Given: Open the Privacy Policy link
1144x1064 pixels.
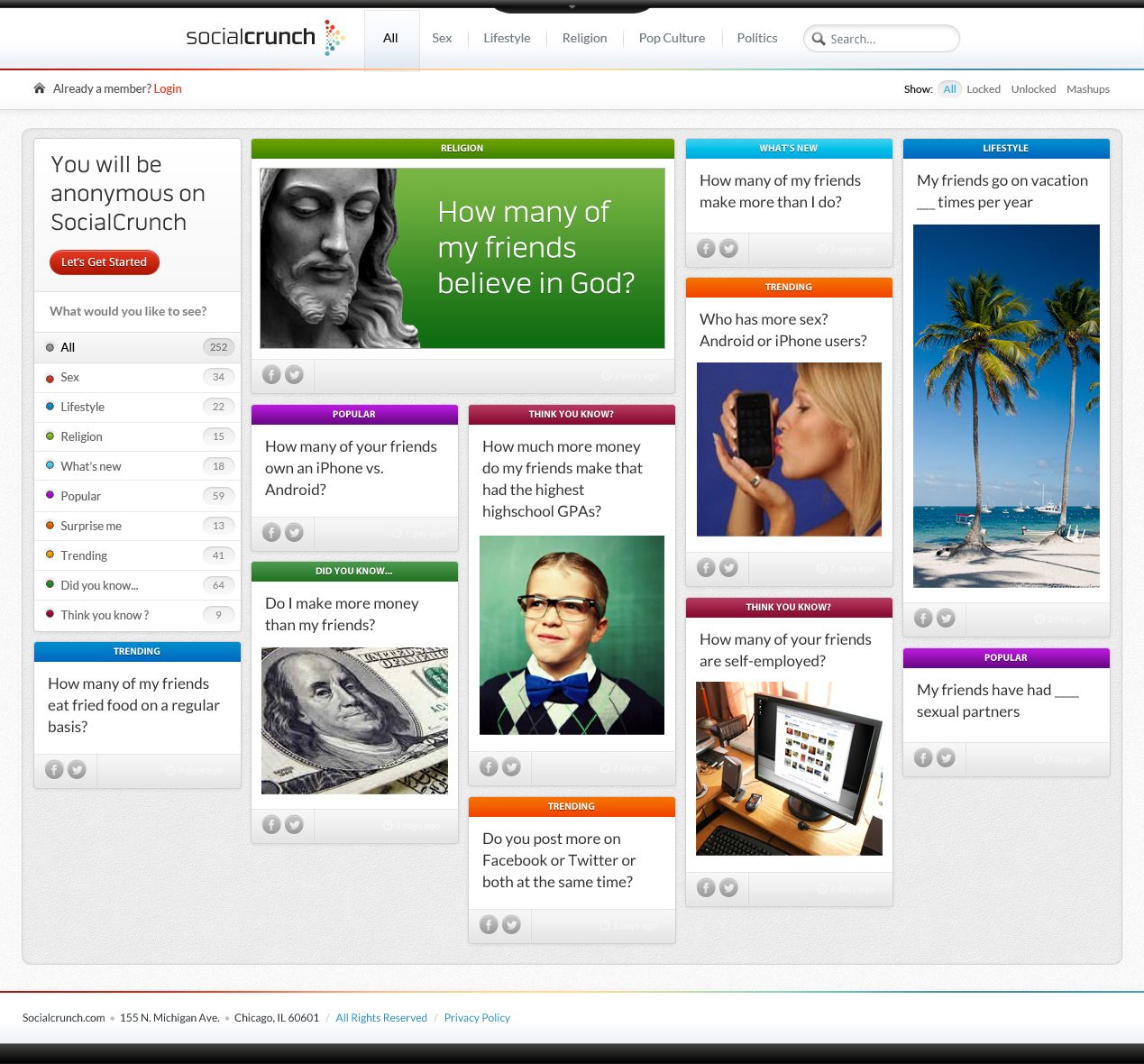Looking at the screenshot, I should tap(477, 1018).
